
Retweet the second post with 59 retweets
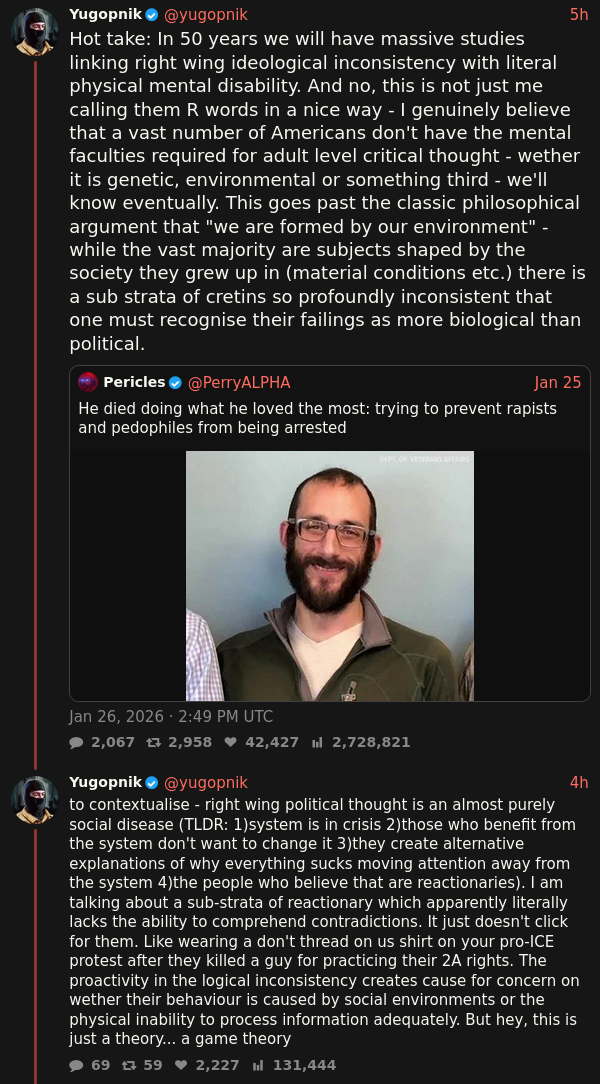click(x=129, y=1065)
